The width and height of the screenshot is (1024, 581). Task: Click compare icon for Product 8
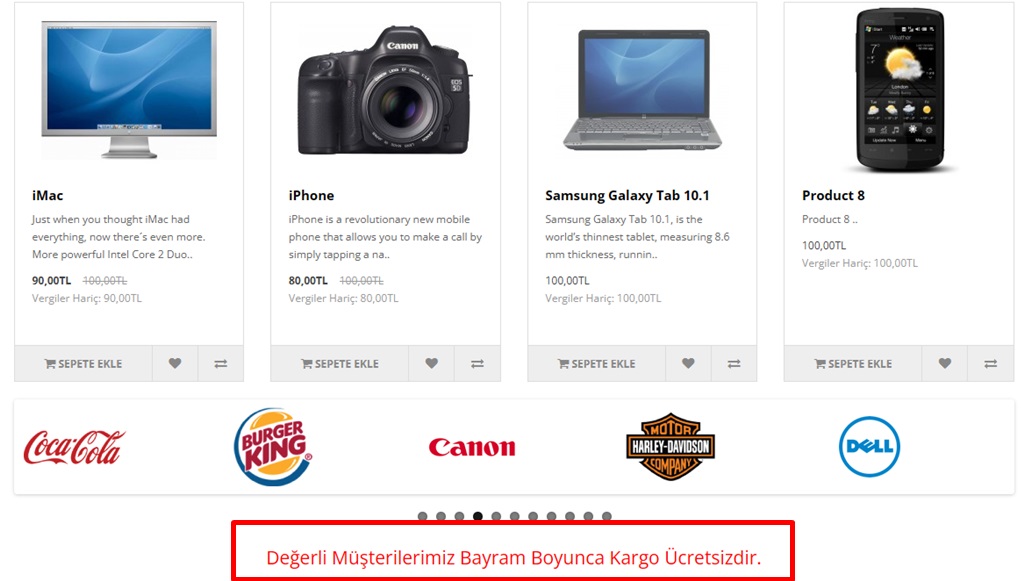click(x=991, y=364)
